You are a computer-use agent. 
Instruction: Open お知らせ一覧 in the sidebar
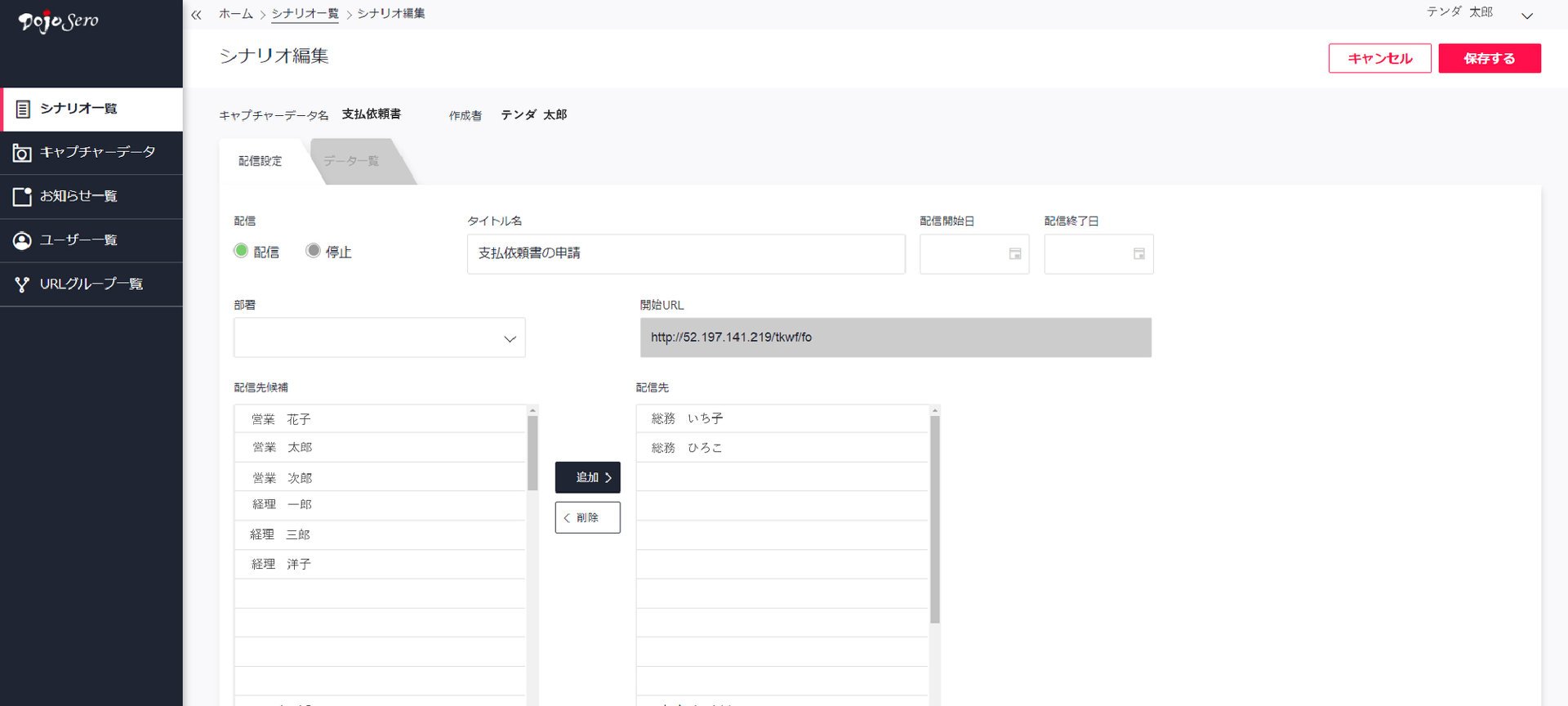pos(91,196)
